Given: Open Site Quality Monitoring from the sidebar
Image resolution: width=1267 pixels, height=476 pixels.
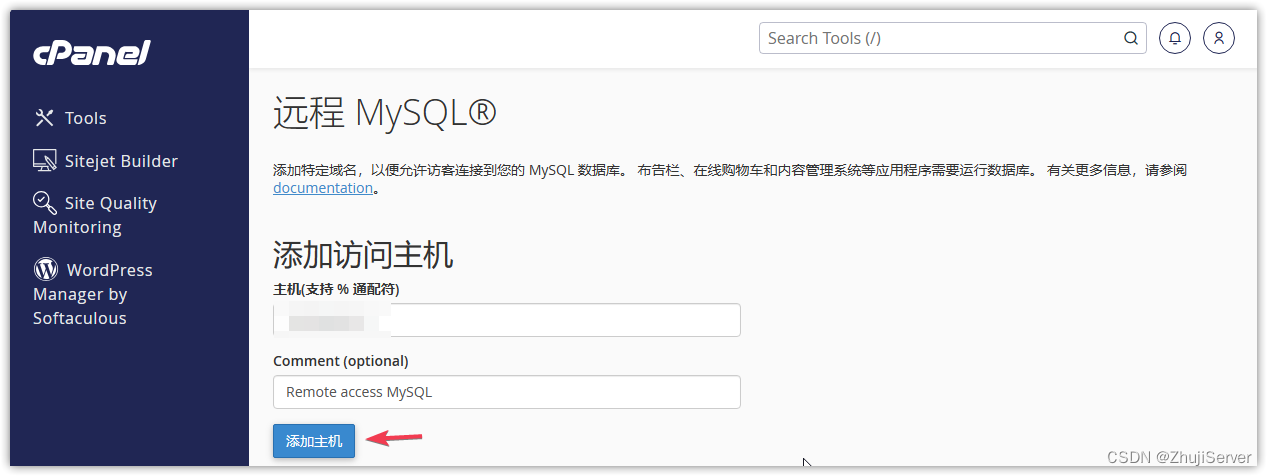Looking at the screenshot, I should click(95, 215).
